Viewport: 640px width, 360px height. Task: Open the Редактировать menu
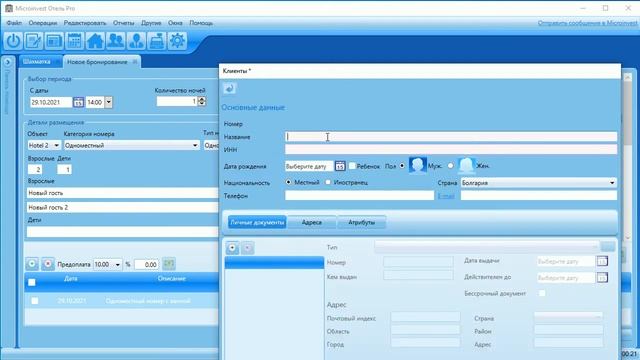click(x=85, y=23)
